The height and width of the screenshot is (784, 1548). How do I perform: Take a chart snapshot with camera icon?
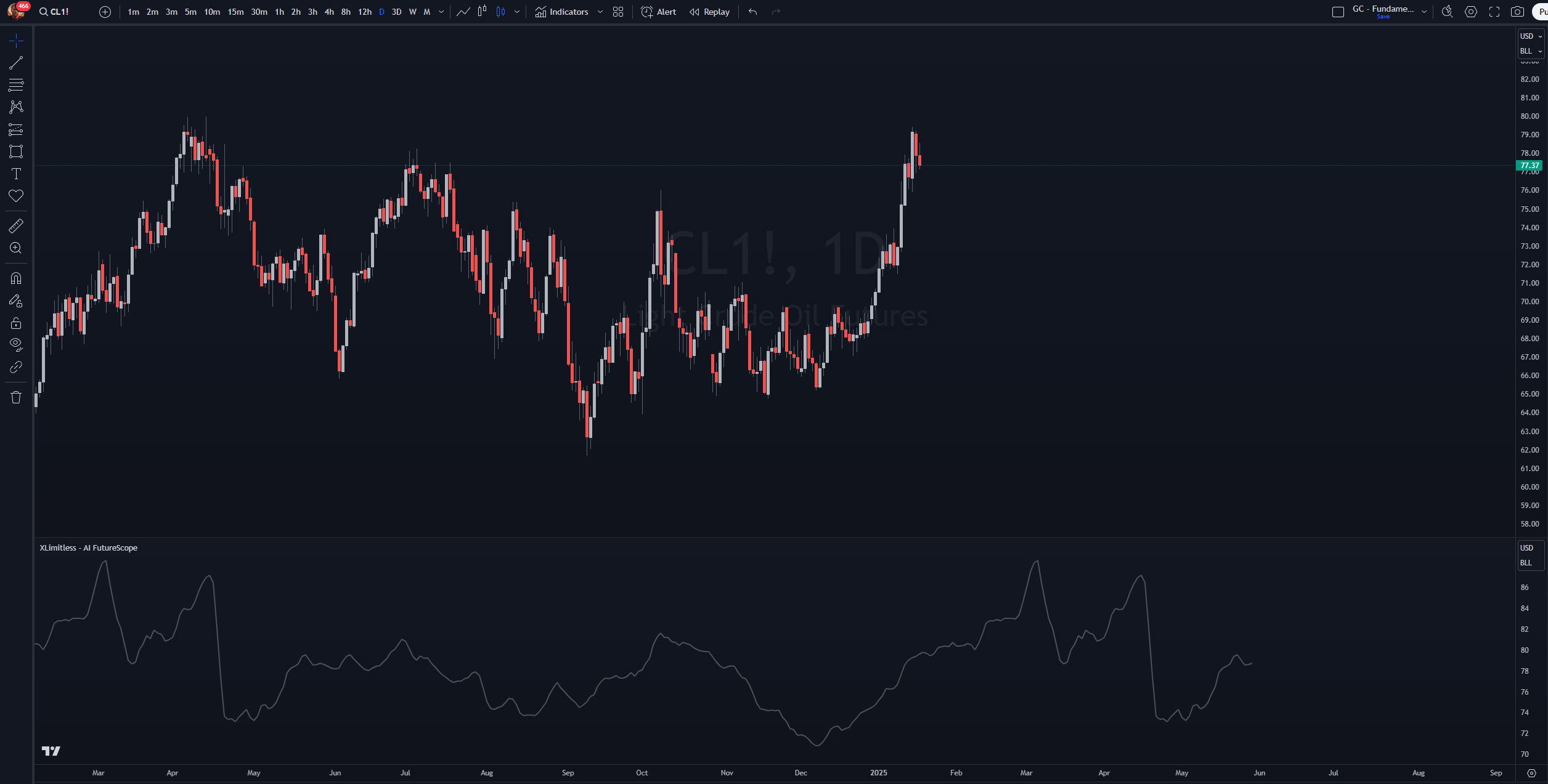(x=1517, y=12)
